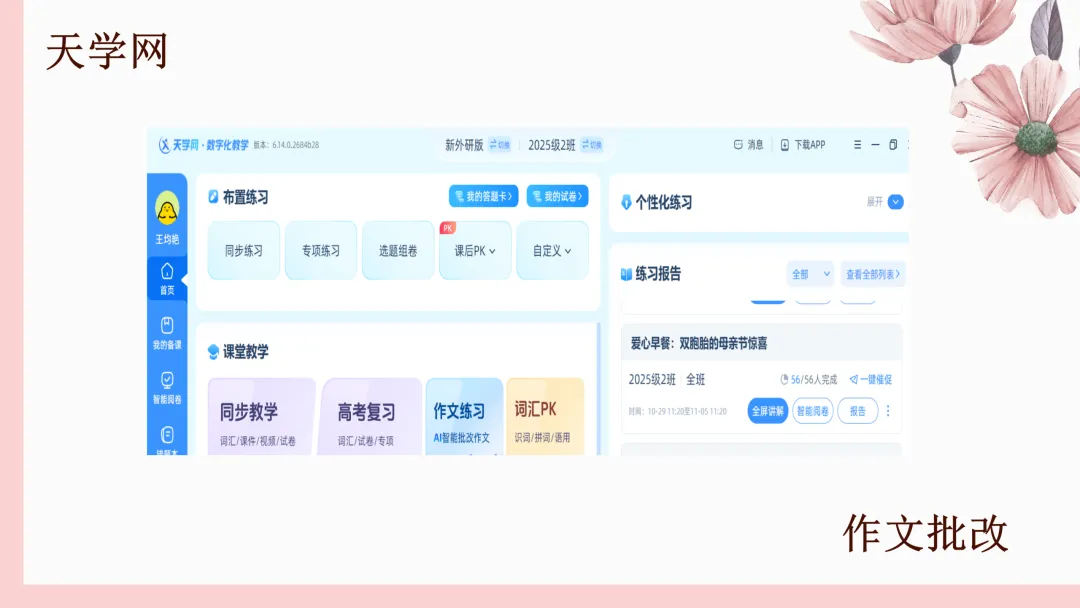Image resolution: width=1080 pixels, height=608 pixels.
Task: Click the 课堂教学 section icon
Action: 214,352
